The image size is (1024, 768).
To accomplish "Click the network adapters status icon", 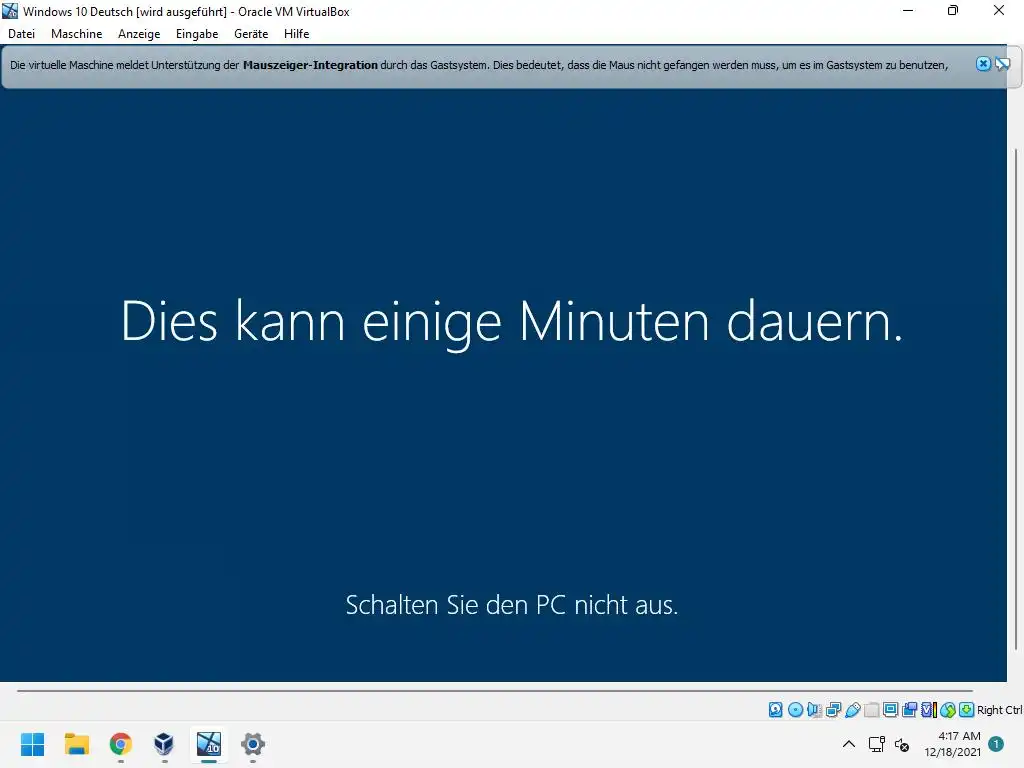I will 833,710.
